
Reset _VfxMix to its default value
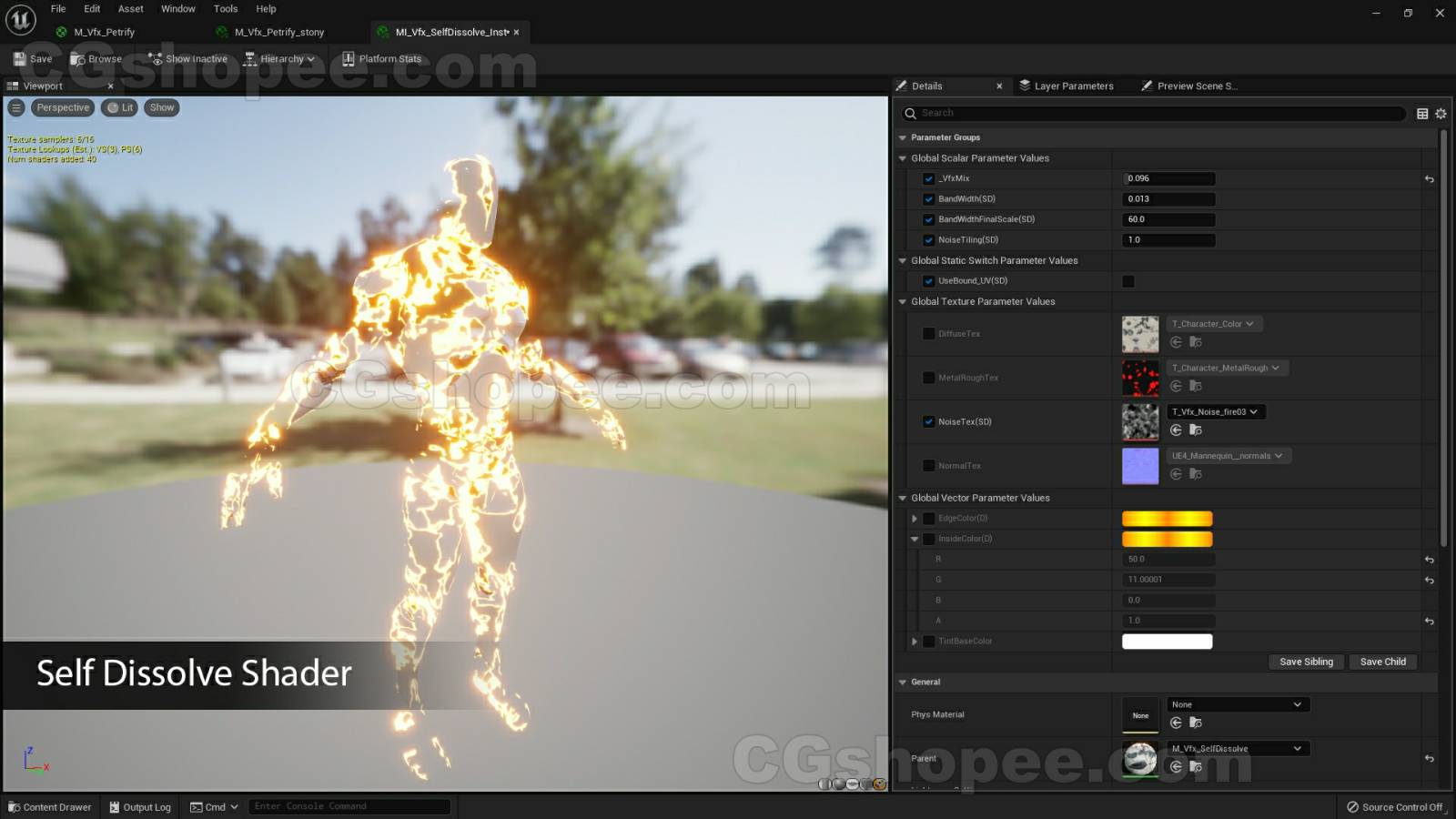click(x=1430, y=179)
